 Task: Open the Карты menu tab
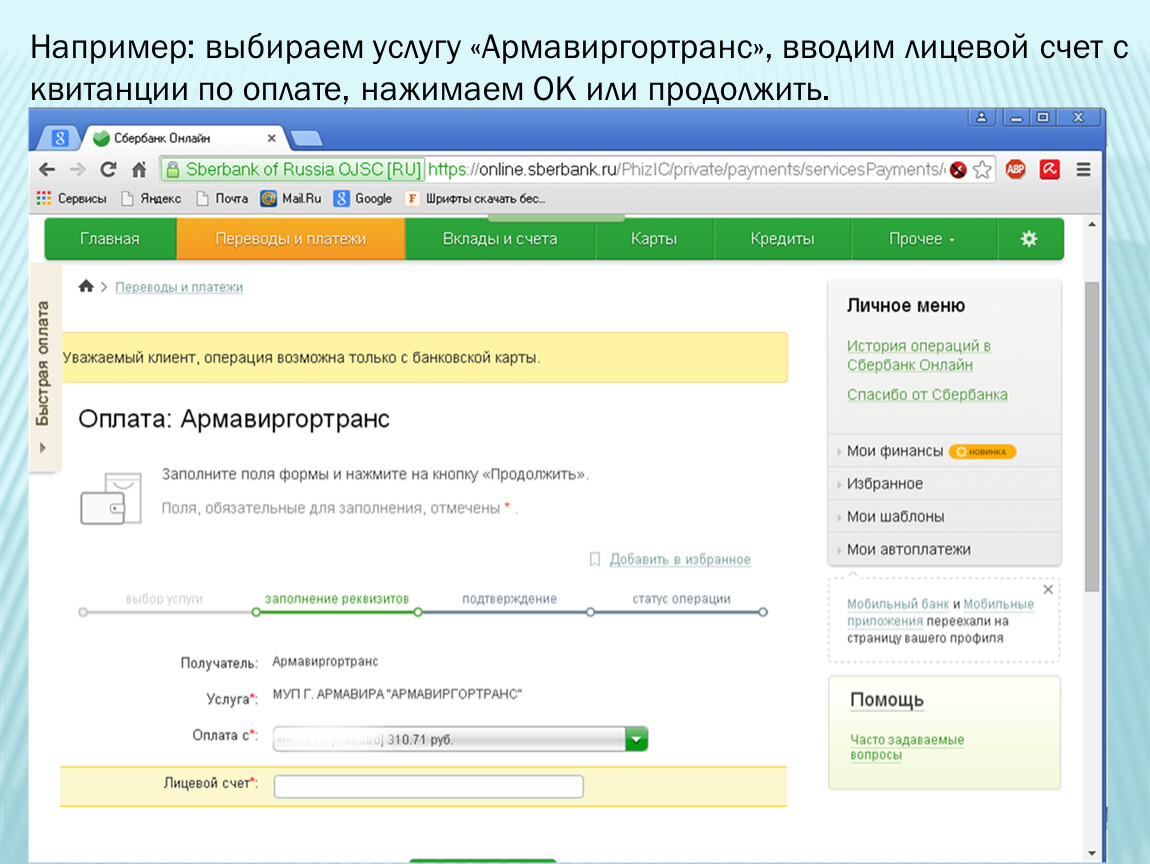pyautogui.click(x=654, y=239)
